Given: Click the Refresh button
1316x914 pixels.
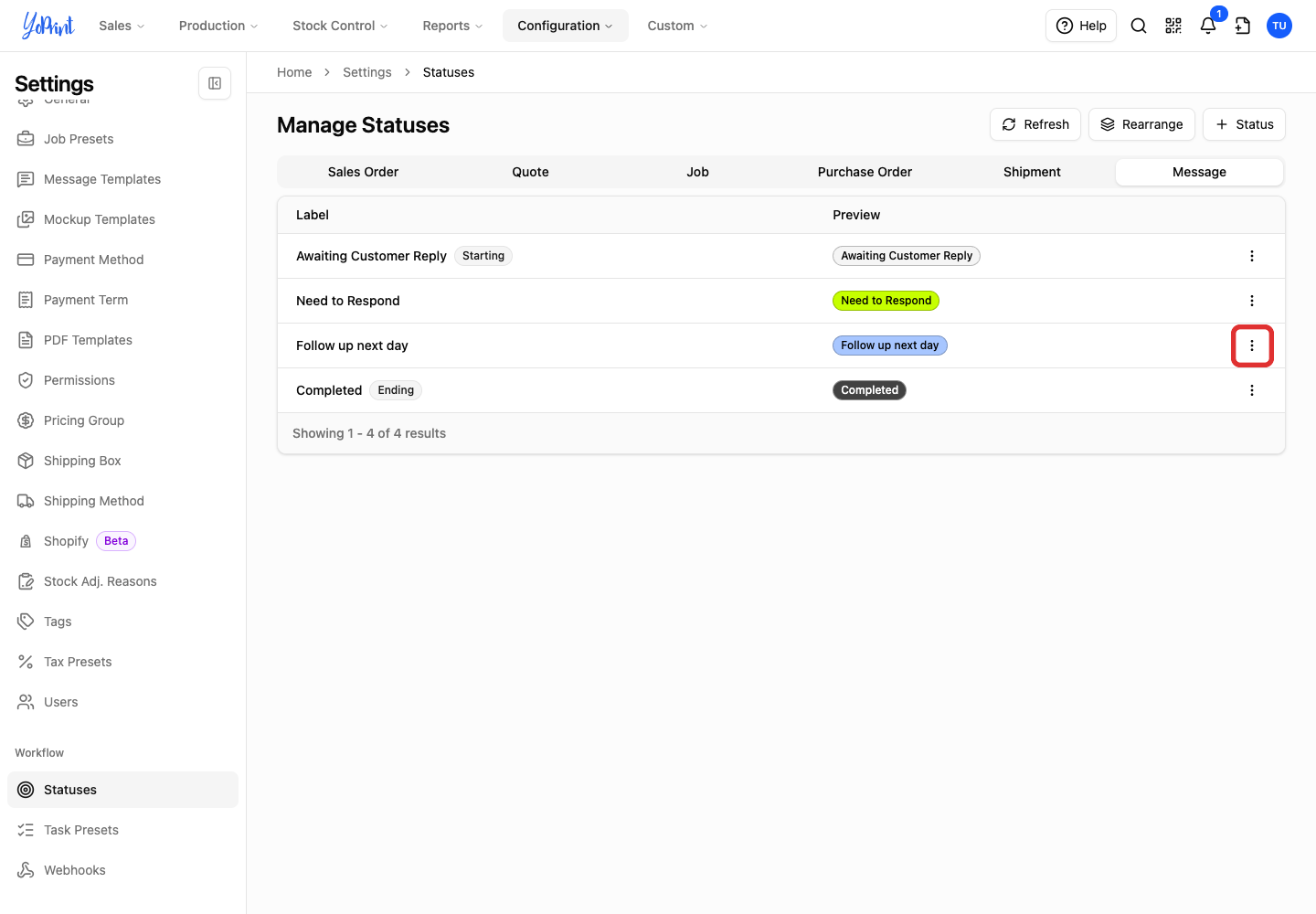Looking at the screenshot, I should (1035, 124).
